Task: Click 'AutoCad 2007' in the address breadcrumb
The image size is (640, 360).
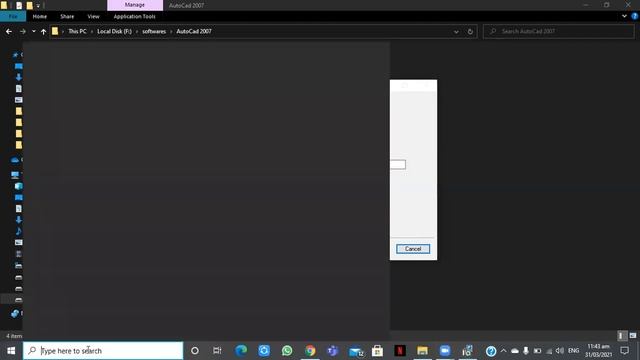Action: pos(194,31)
